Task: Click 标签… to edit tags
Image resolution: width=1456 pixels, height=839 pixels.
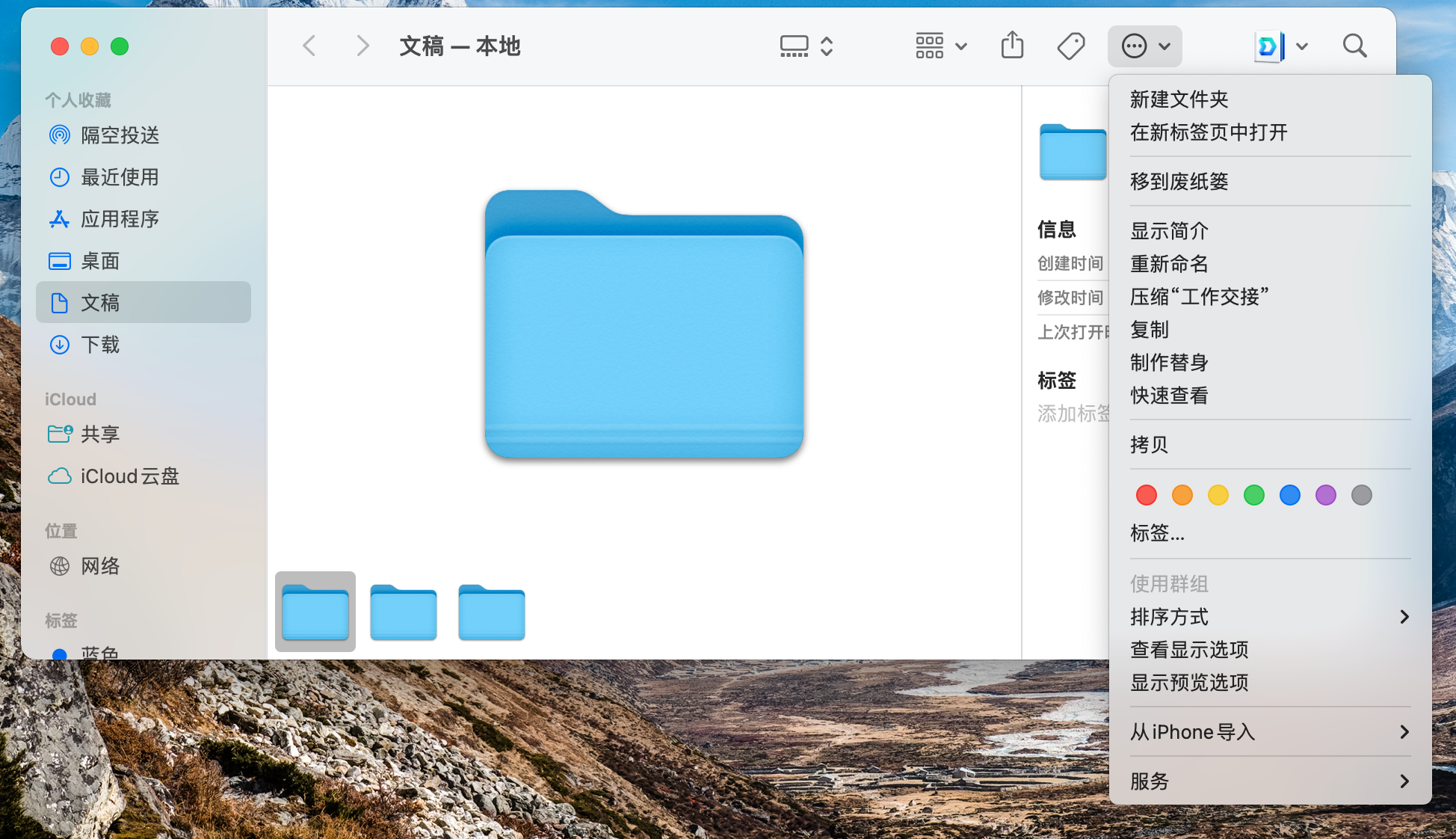Action: point(1157,533)
